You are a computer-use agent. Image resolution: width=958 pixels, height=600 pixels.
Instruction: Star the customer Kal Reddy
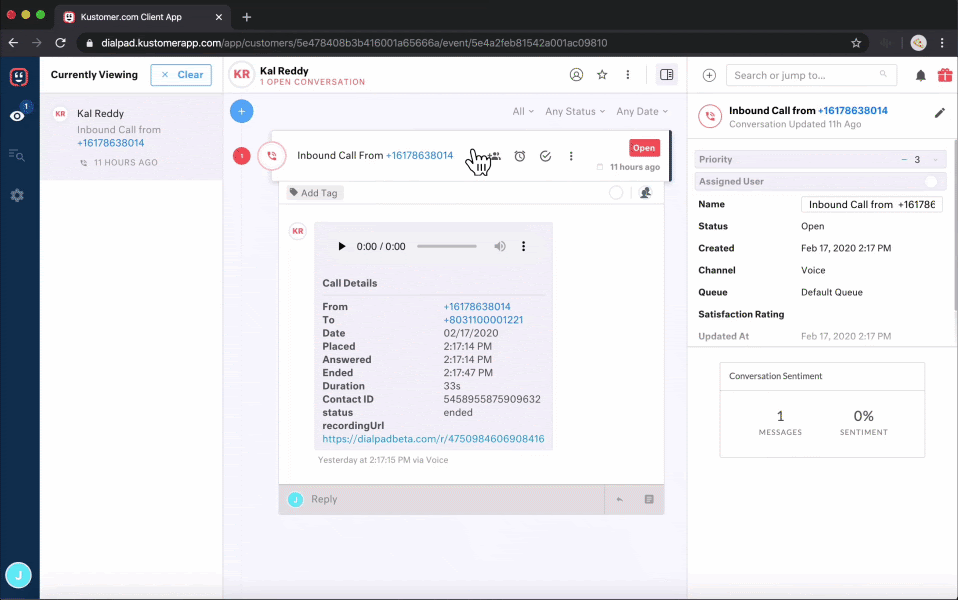(x=602, y=75)
